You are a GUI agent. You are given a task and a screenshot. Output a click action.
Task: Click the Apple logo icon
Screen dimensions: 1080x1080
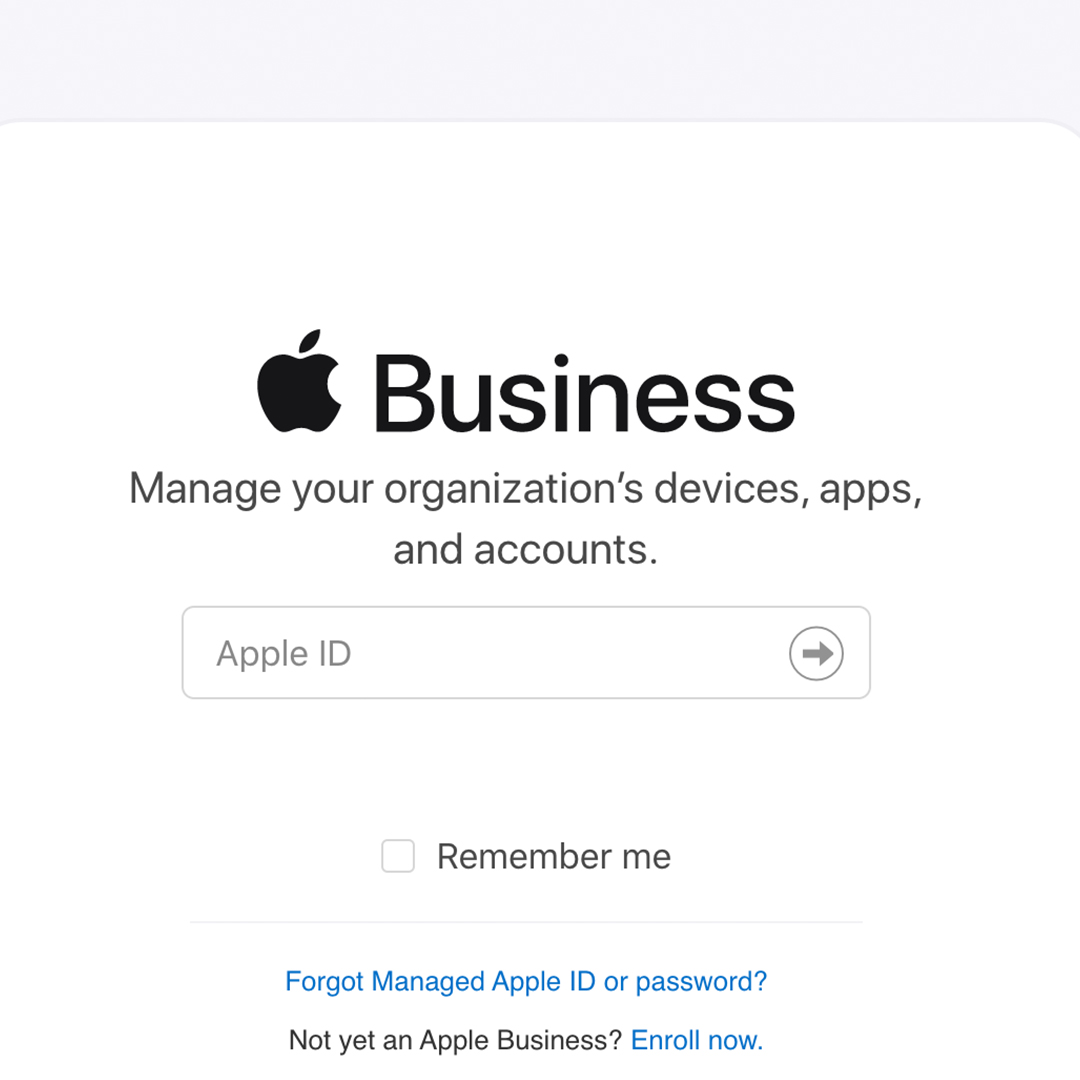click(299, 381)
